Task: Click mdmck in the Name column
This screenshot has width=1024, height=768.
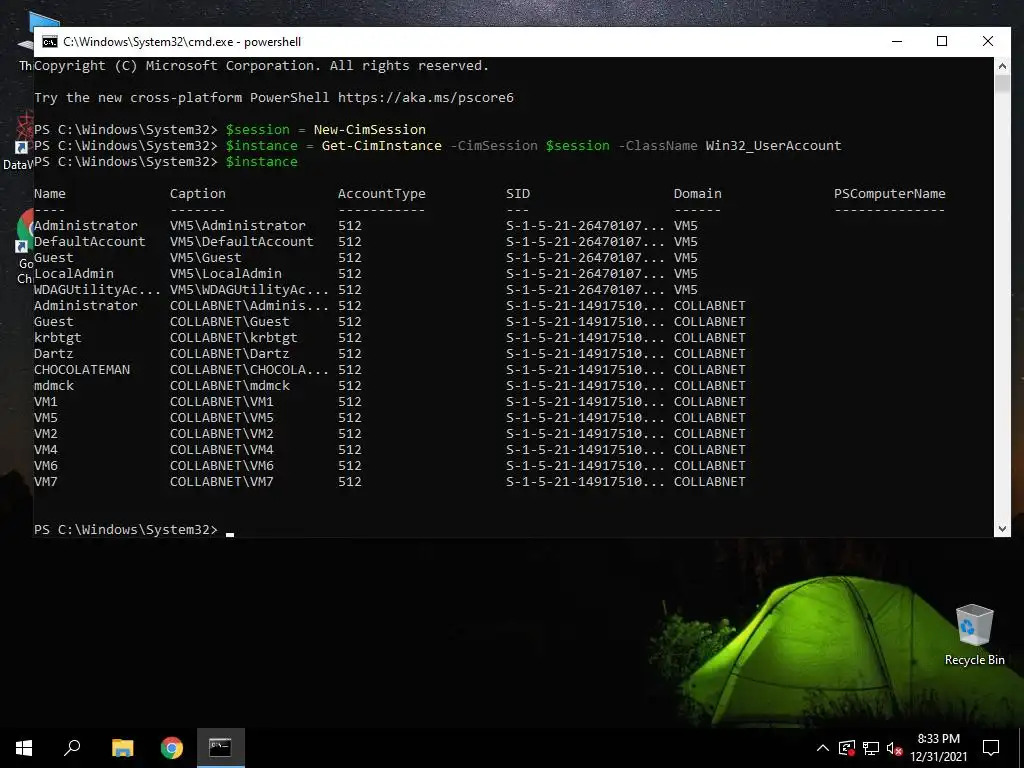Action: [54, 386]
